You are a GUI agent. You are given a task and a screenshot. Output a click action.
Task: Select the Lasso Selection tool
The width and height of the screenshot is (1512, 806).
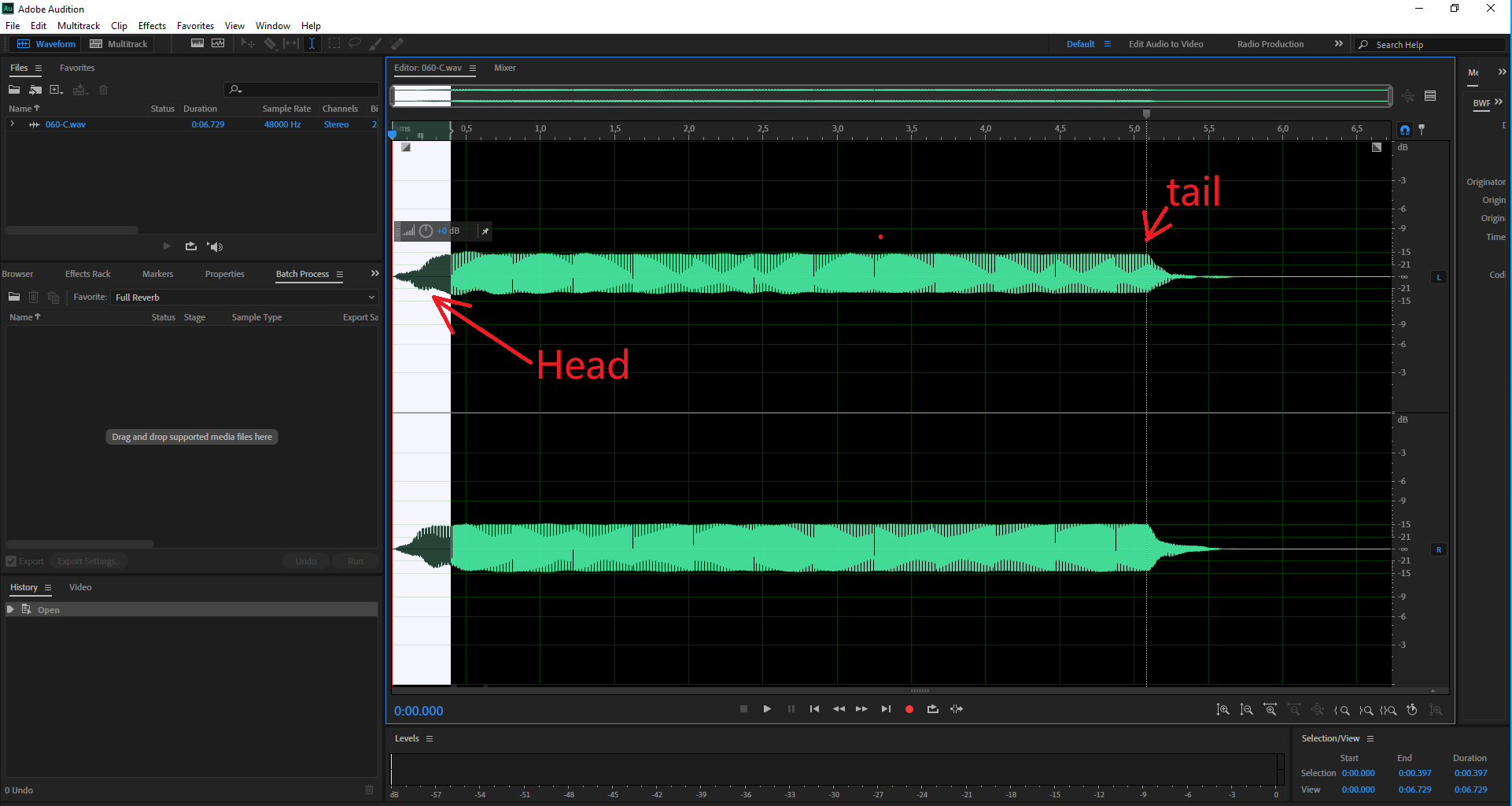355,44
